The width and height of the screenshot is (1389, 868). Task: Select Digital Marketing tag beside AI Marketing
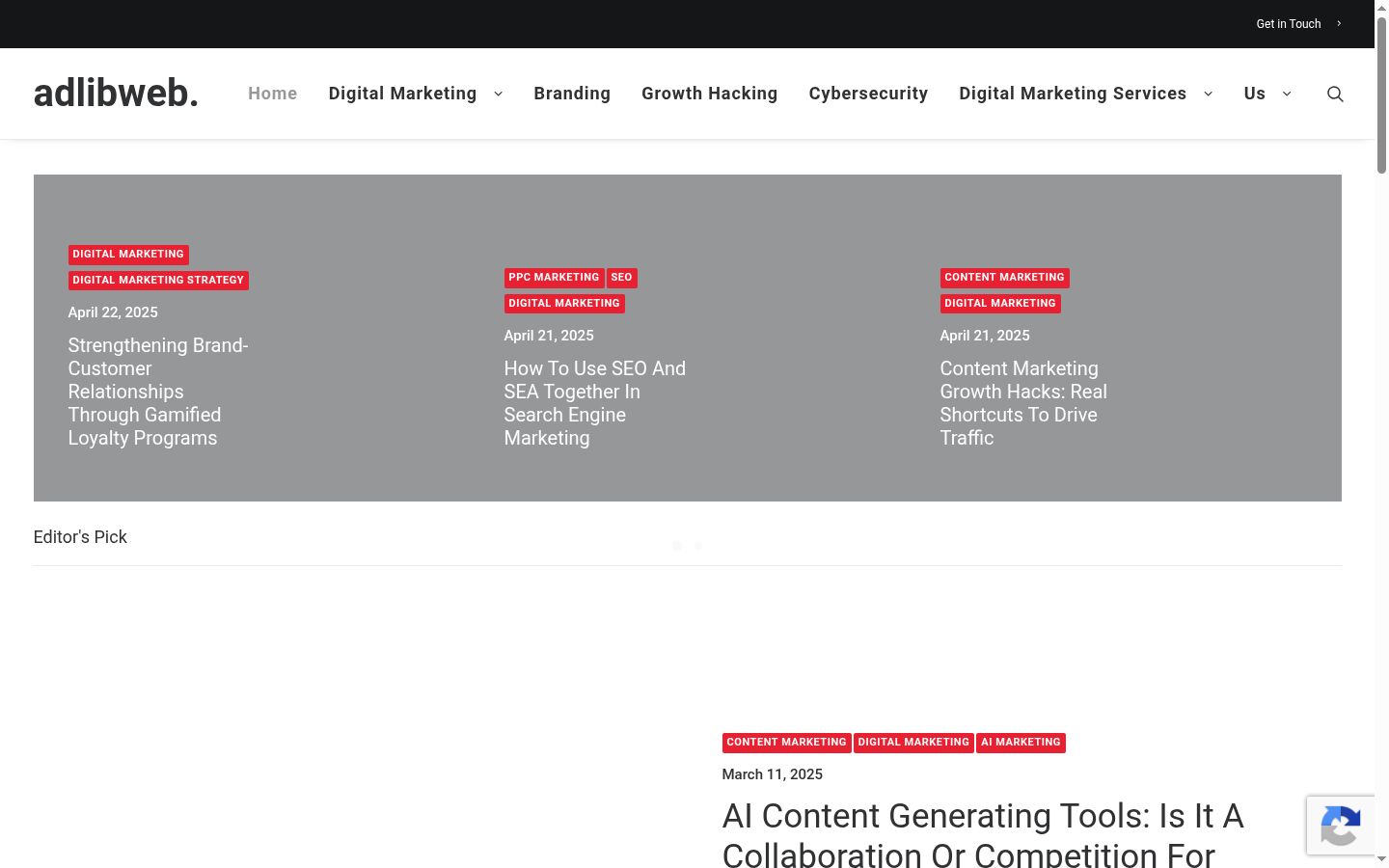tap(913, 743)
